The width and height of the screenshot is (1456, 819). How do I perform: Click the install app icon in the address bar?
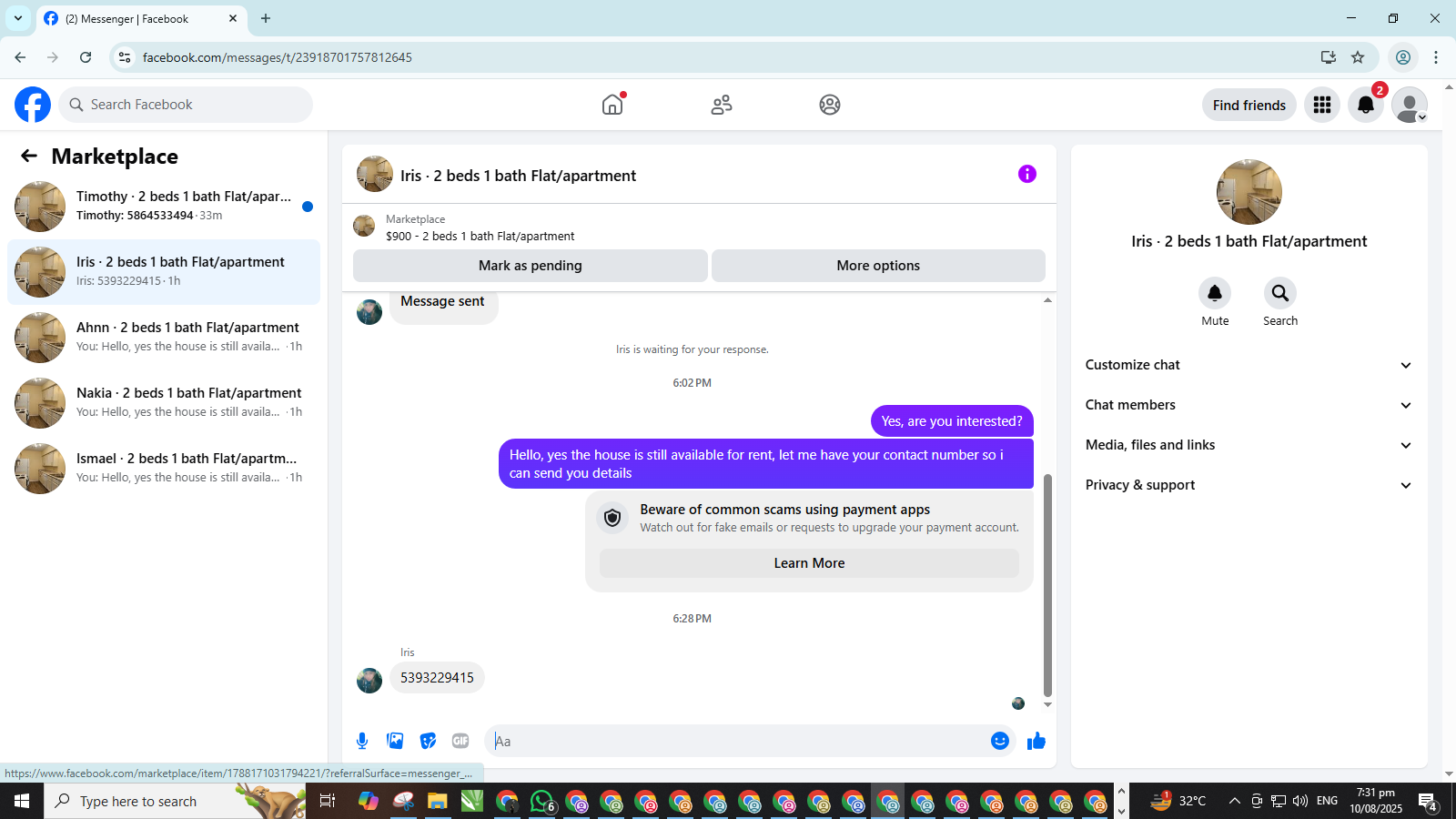pos(1329,57)
